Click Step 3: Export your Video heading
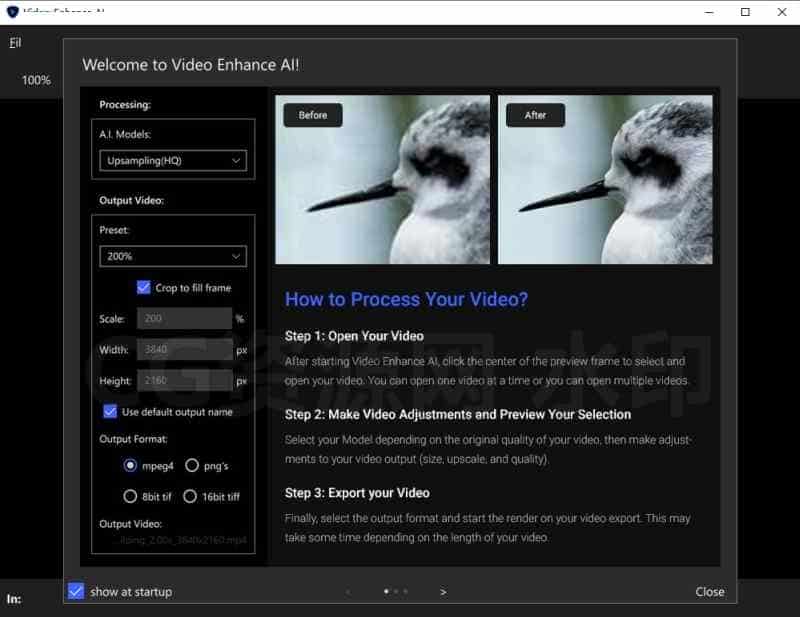This screenshot has height=617, width=800. click(357, 493)
